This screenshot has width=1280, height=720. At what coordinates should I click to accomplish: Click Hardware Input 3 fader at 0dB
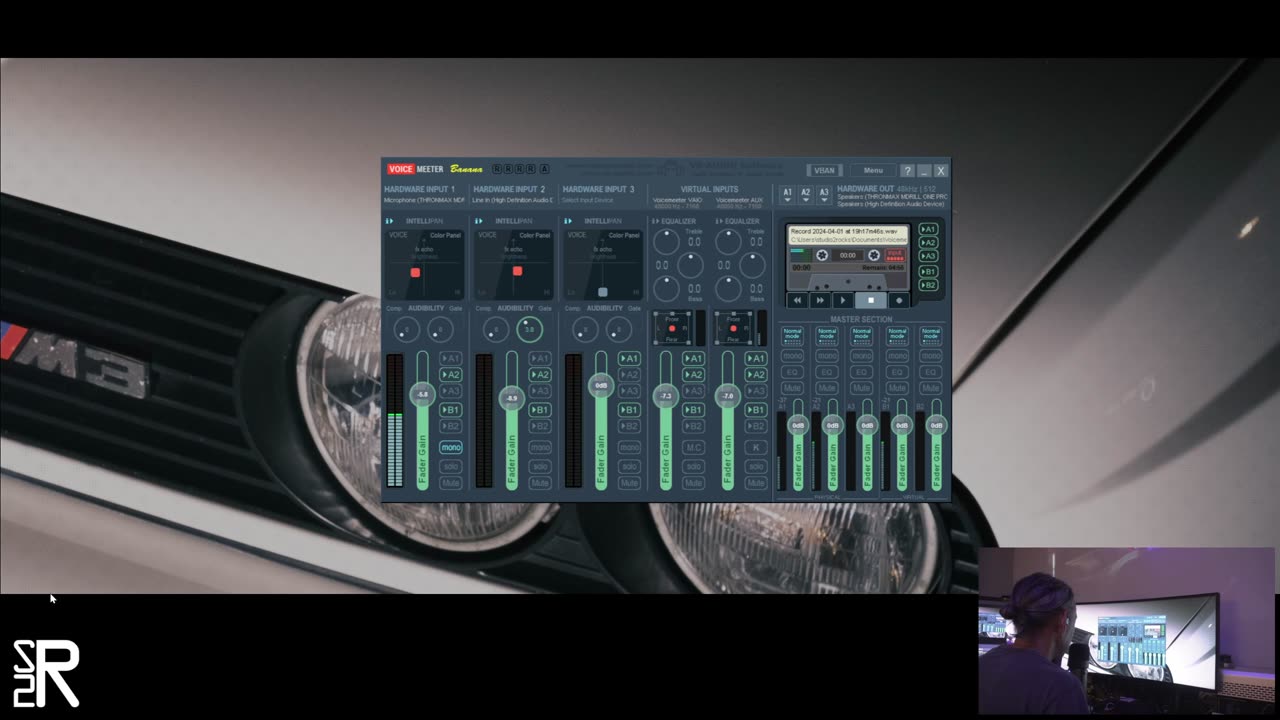click(601, 385)
